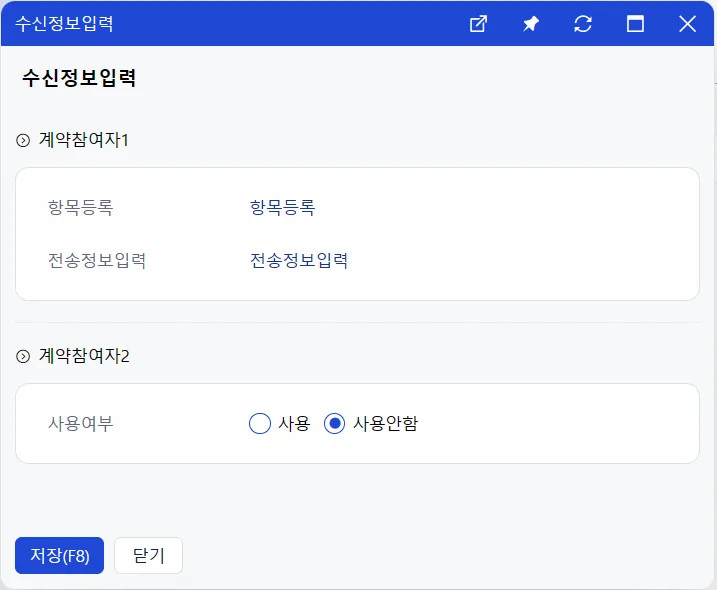Screen dimensions: 717x590
Task: Click the 닫기 button
Action: 149,555
